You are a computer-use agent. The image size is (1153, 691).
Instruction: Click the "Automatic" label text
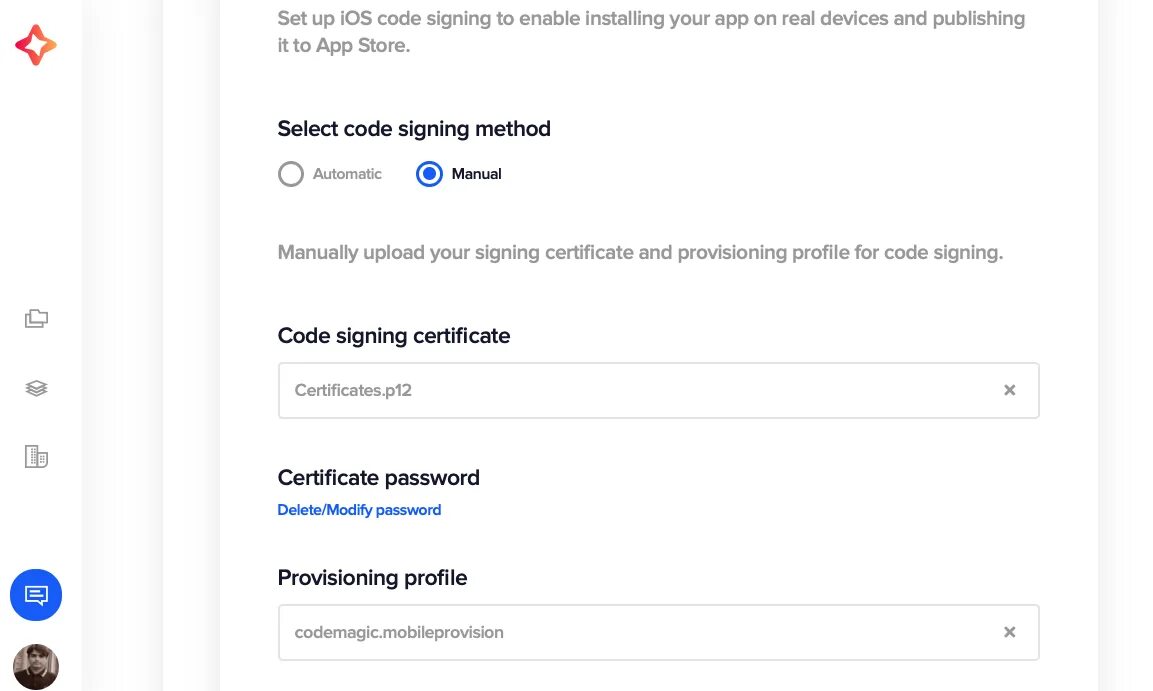(347, 174)
